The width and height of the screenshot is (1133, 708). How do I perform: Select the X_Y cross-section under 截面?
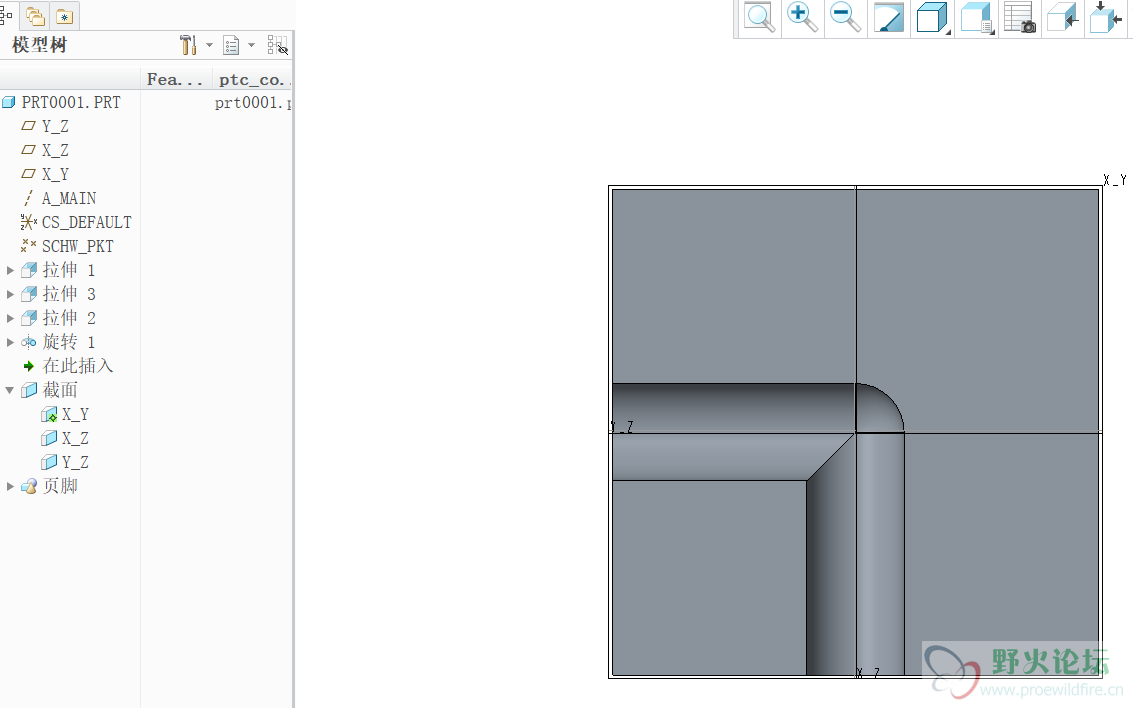[75, 415]
